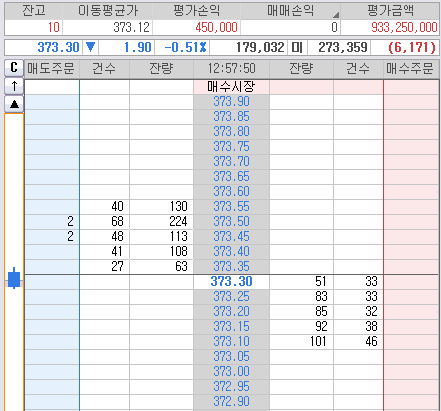
Task: Click ask quantity 63 at 373.35
Action: [x=162, y=267]
